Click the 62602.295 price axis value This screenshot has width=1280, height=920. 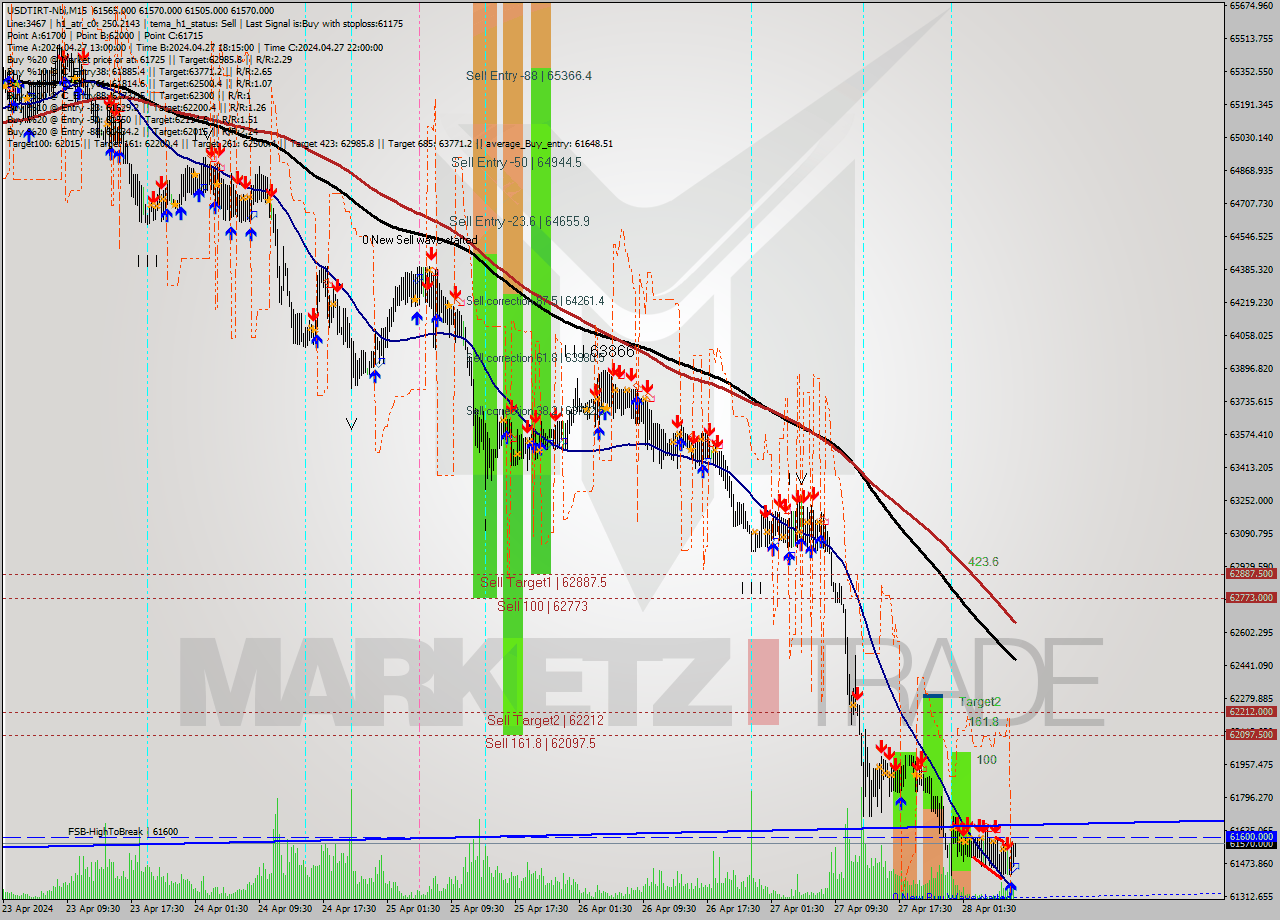point(1251,633)
